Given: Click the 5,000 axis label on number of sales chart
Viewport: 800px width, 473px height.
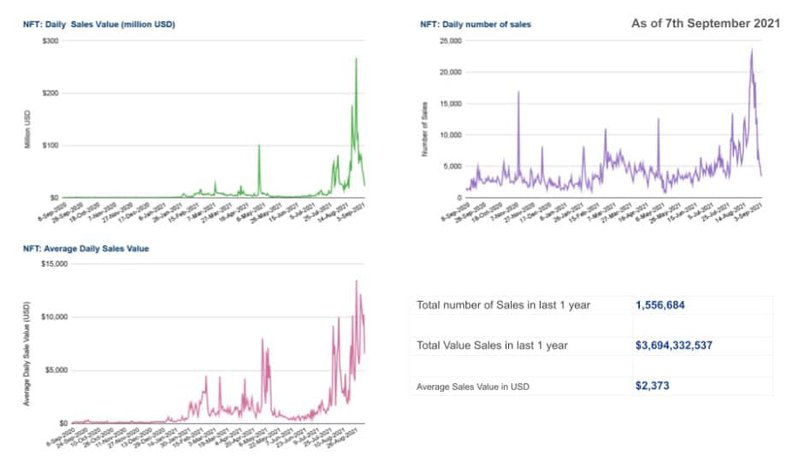Looking at the screenshot, I should [x=452, y=166].
